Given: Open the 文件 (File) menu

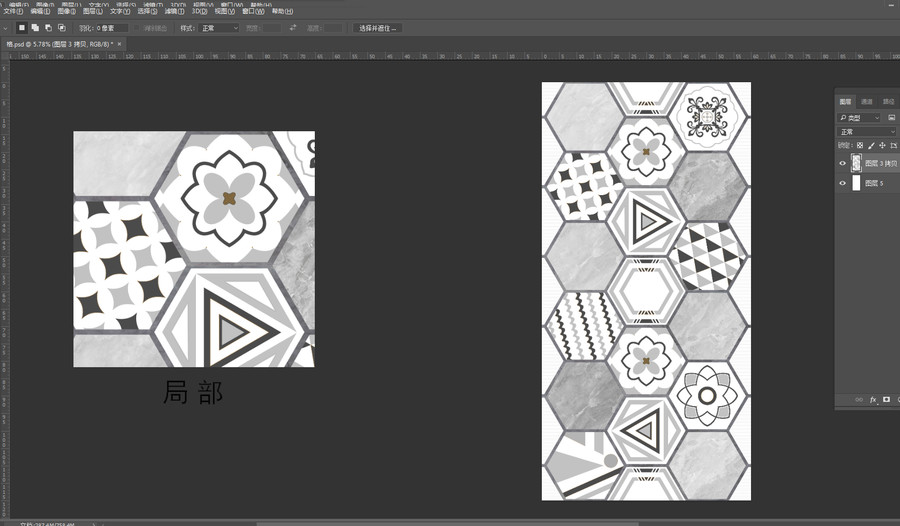Looking at the screenshot, I should click(x=13, y=11).
